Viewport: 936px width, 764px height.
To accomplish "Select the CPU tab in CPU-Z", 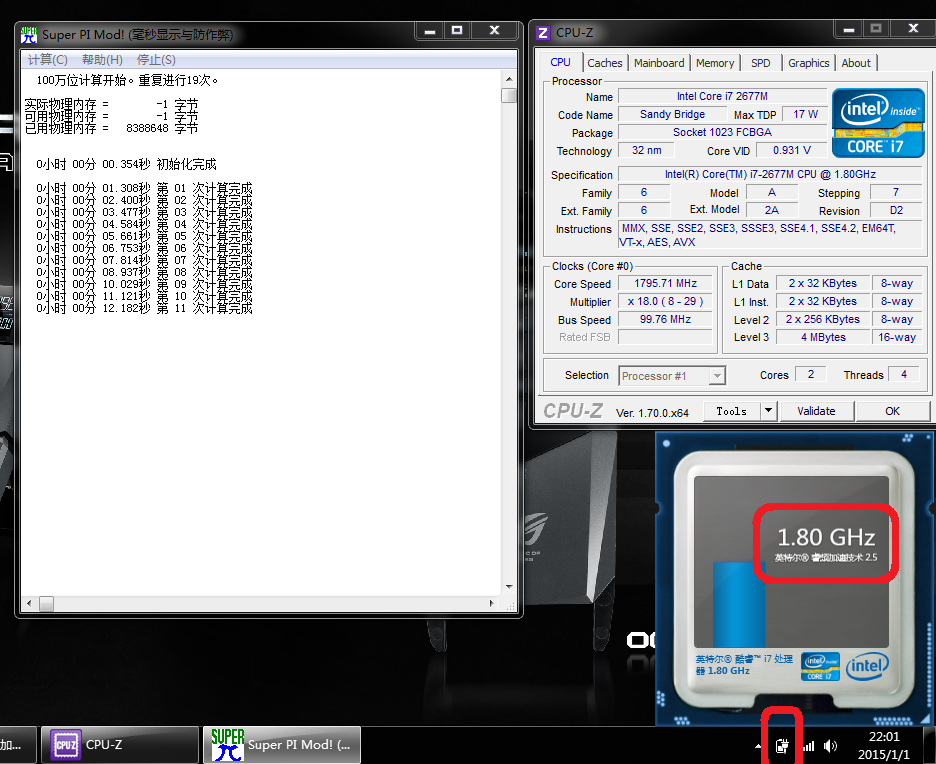I will pos(561,62).
